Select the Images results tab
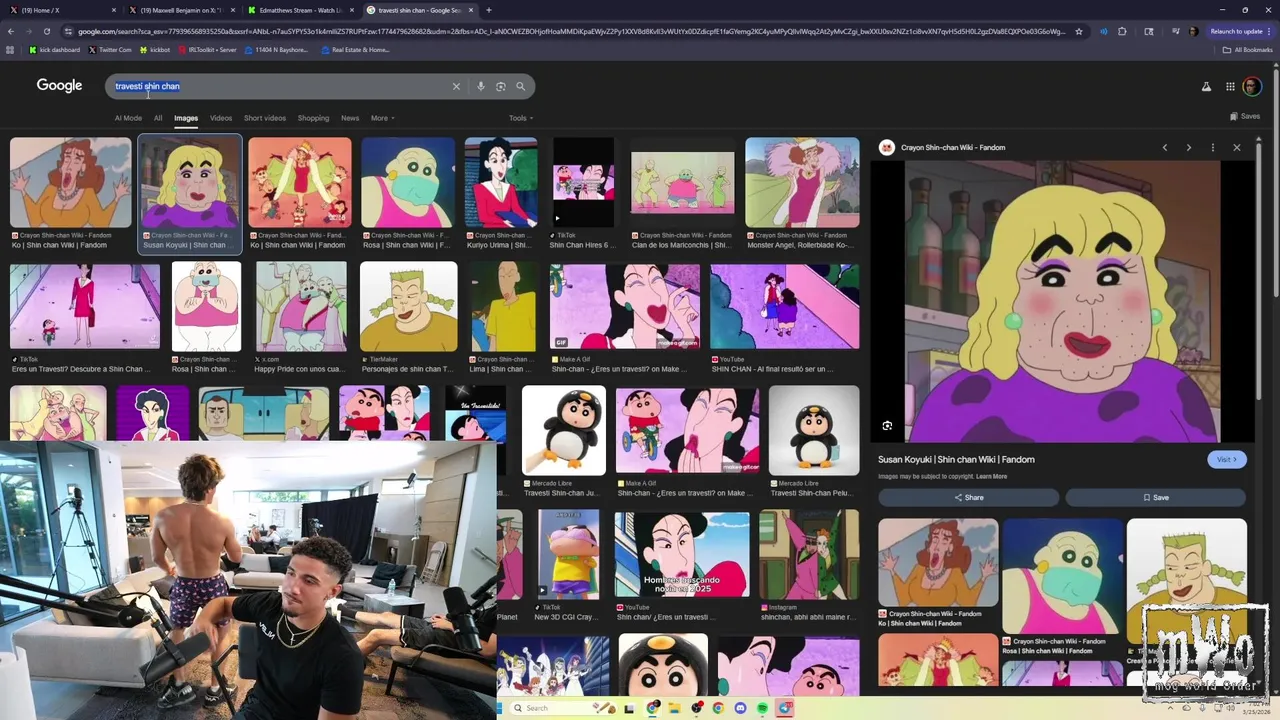This screenshot has width=1280, height=720. coord(186,118)
